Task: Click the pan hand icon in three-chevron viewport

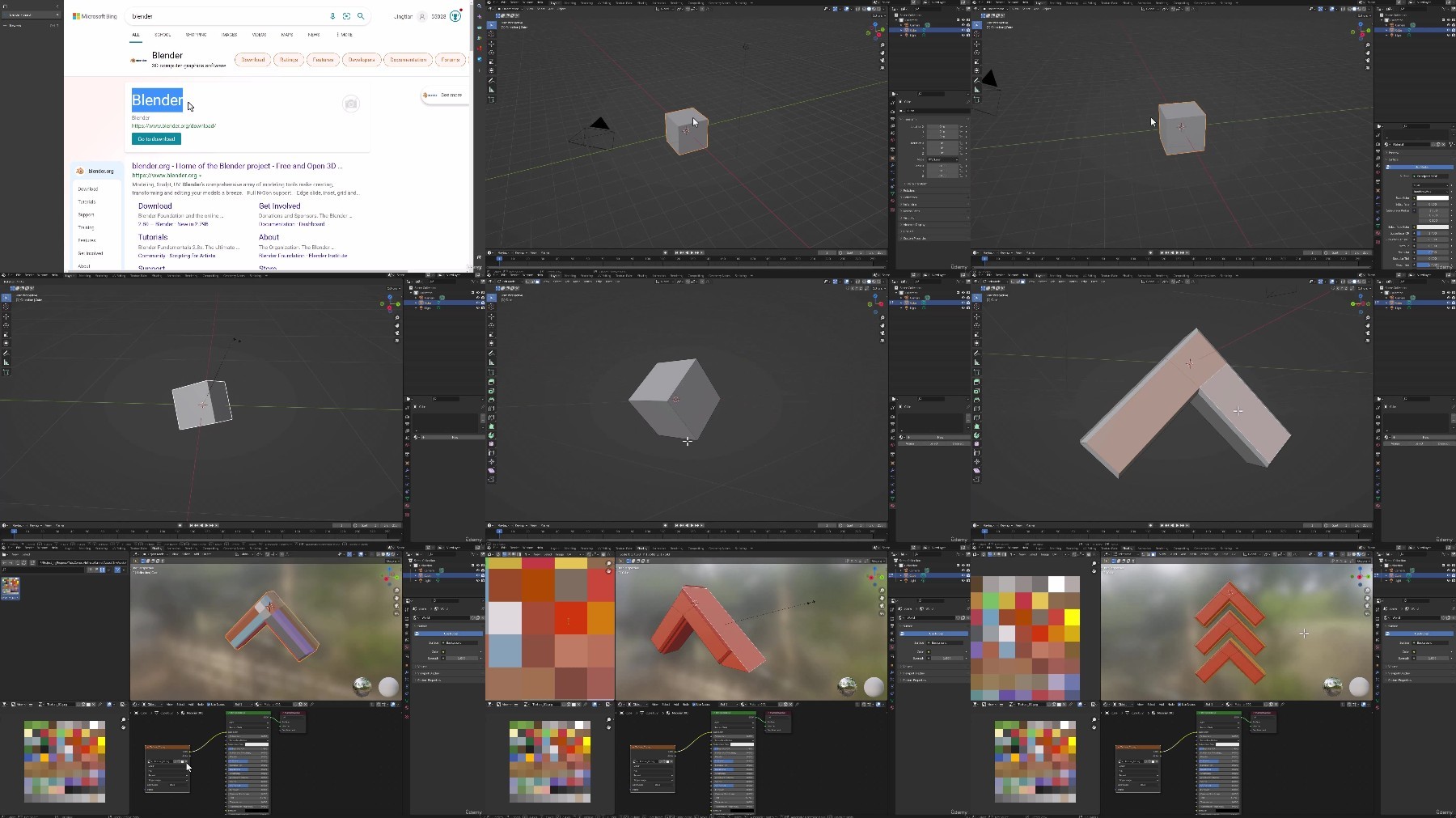Action: [1368, 598]
